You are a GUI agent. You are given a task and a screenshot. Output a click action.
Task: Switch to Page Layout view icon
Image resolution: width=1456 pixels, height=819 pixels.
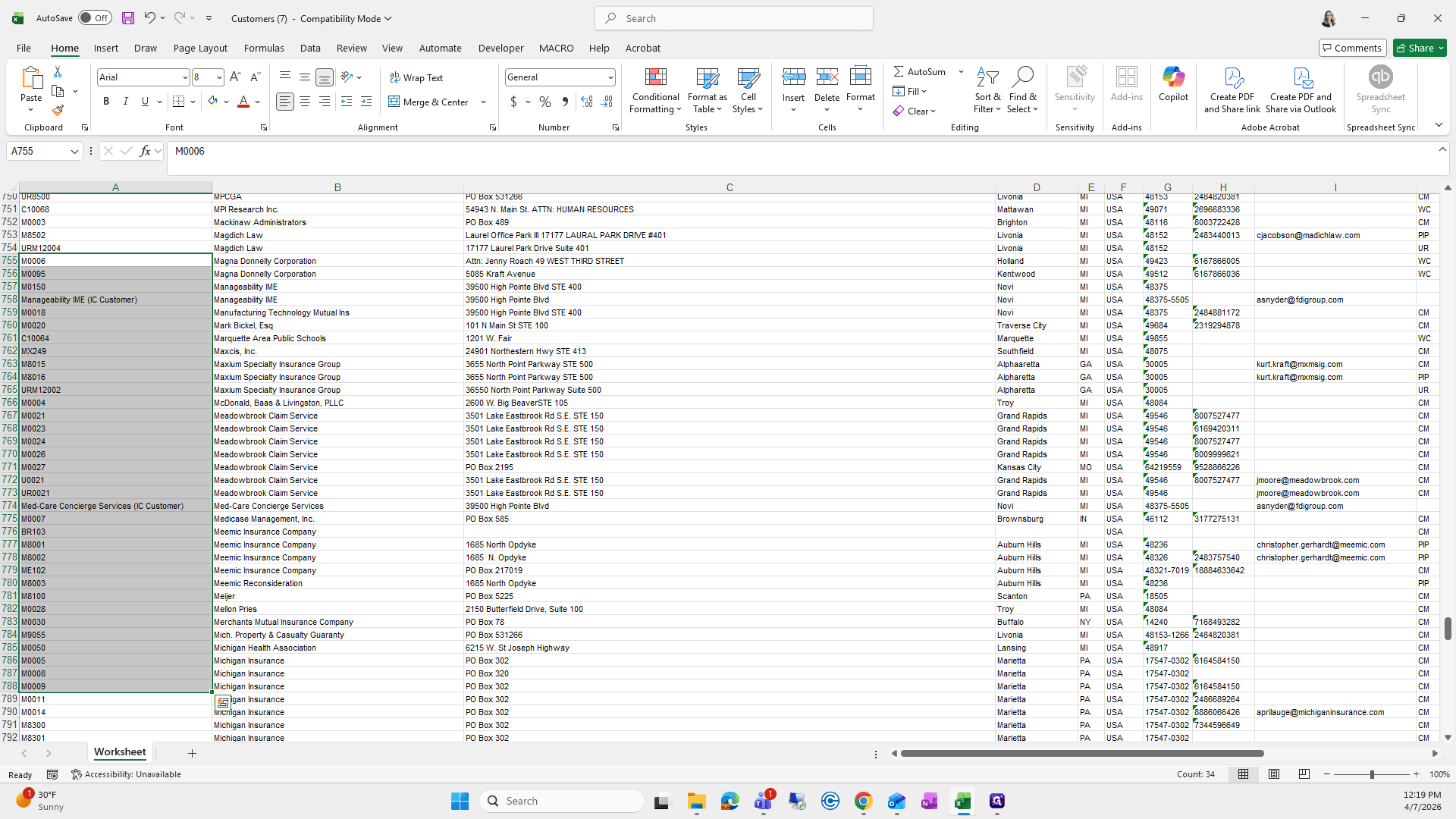click(x=1274, y=774)
